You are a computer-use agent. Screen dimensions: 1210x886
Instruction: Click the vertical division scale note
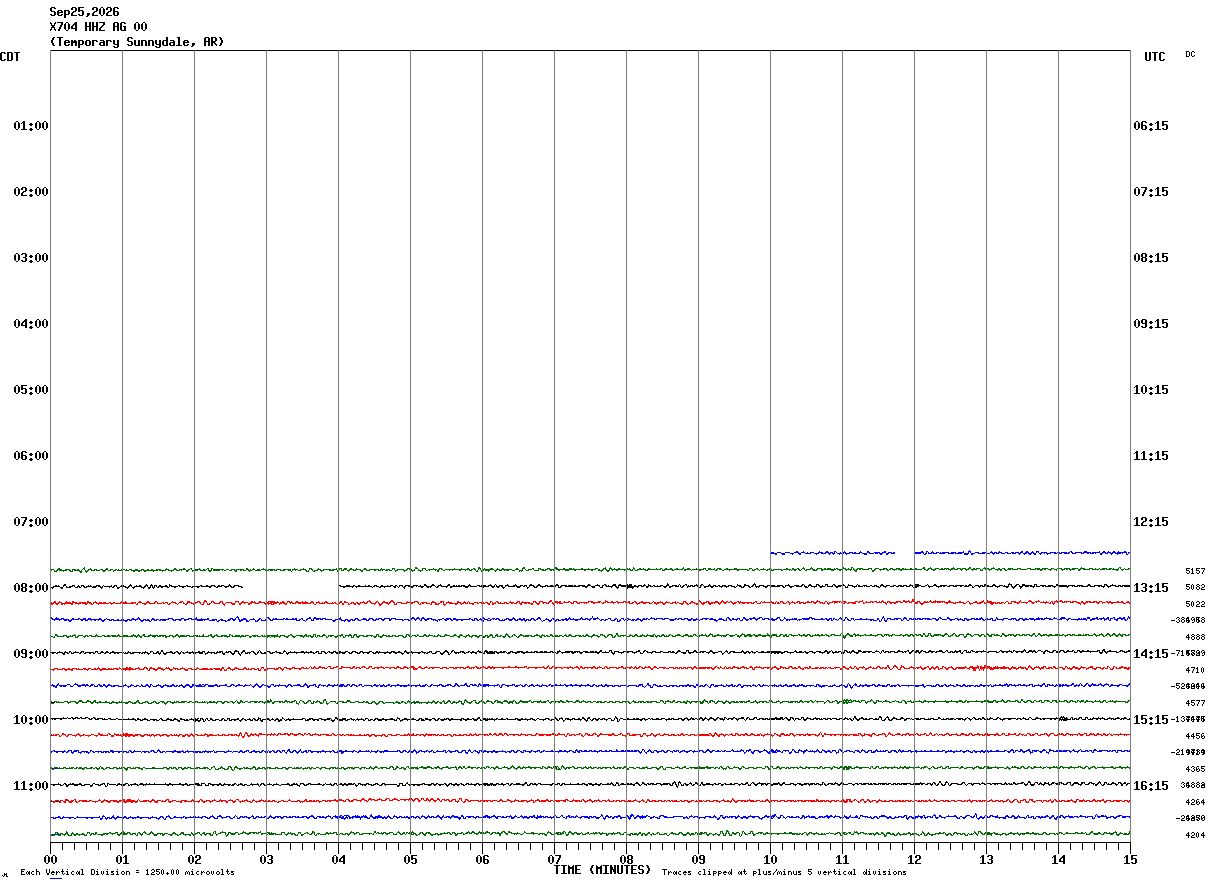127,873
